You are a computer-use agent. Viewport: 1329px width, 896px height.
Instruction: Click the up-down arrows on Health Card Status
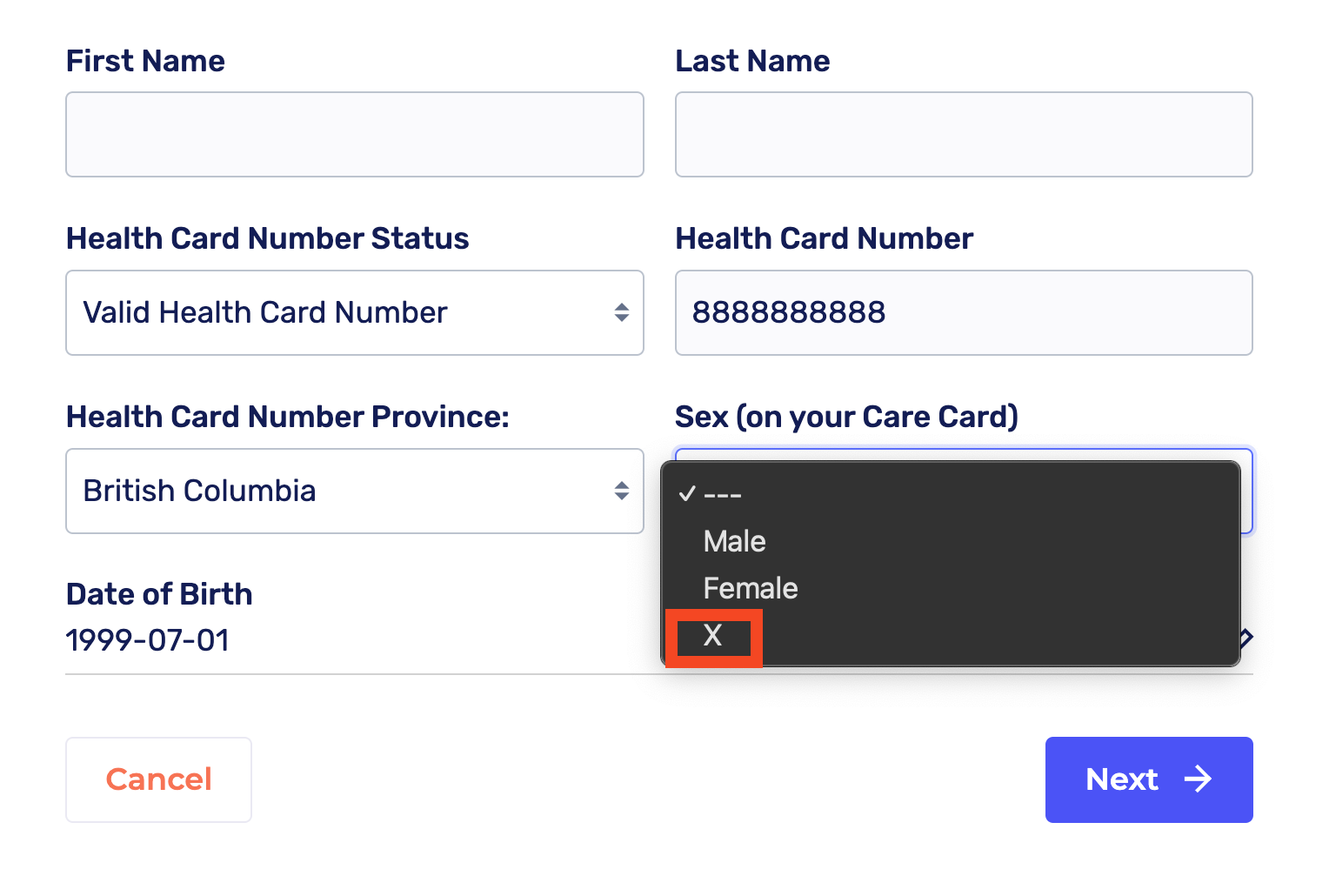621,312
